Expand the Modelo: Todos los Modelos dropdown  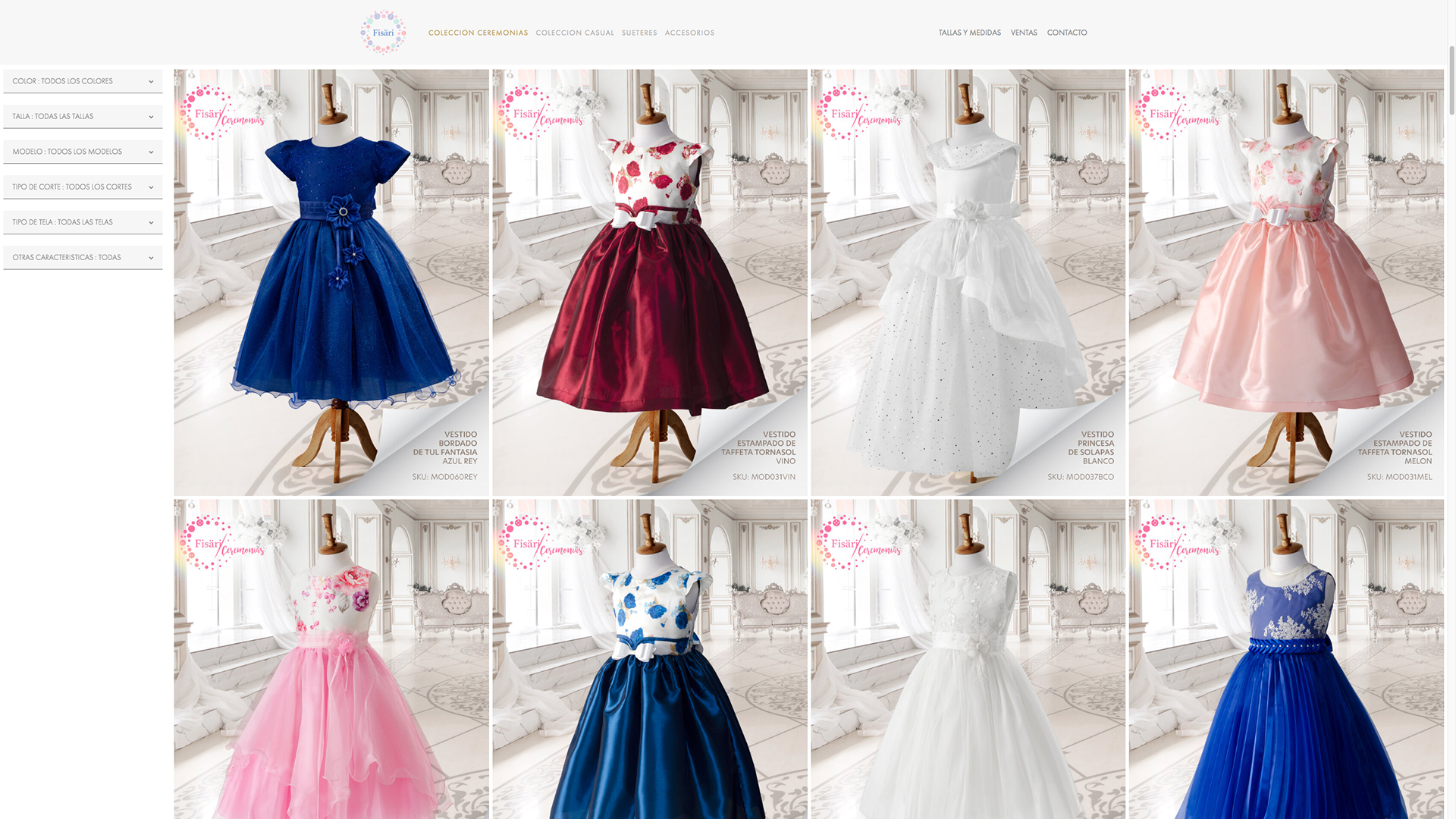[83, 152]
